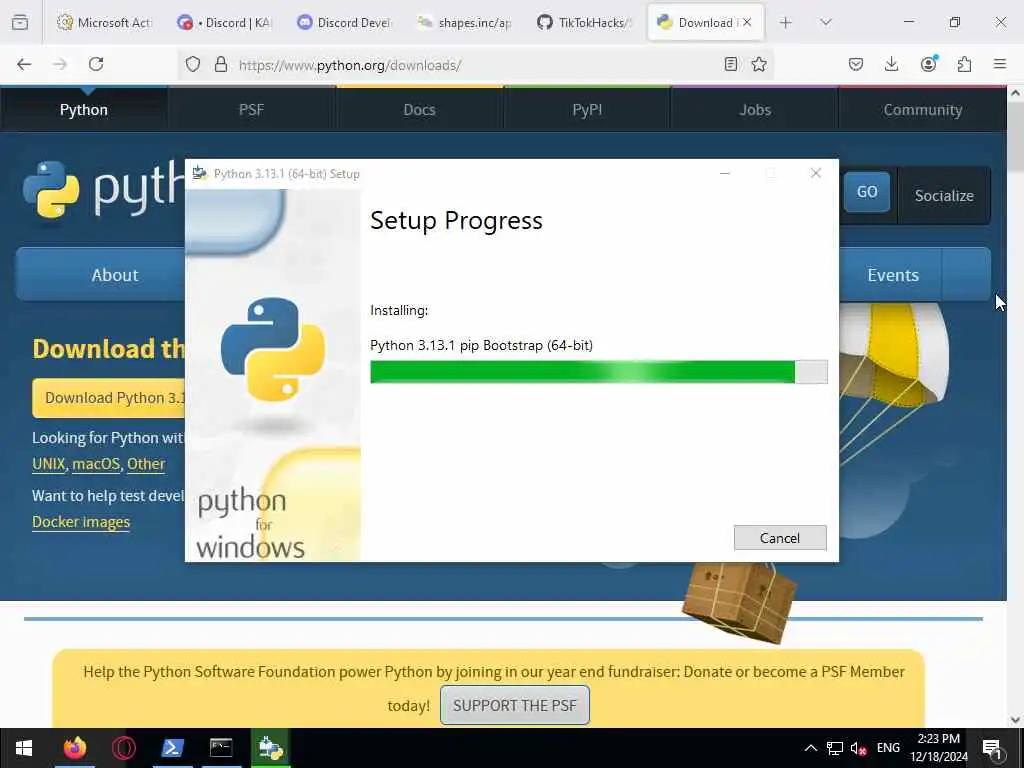Click the GO search button
Screen dimensions: 1024x768
coord(867,192)
